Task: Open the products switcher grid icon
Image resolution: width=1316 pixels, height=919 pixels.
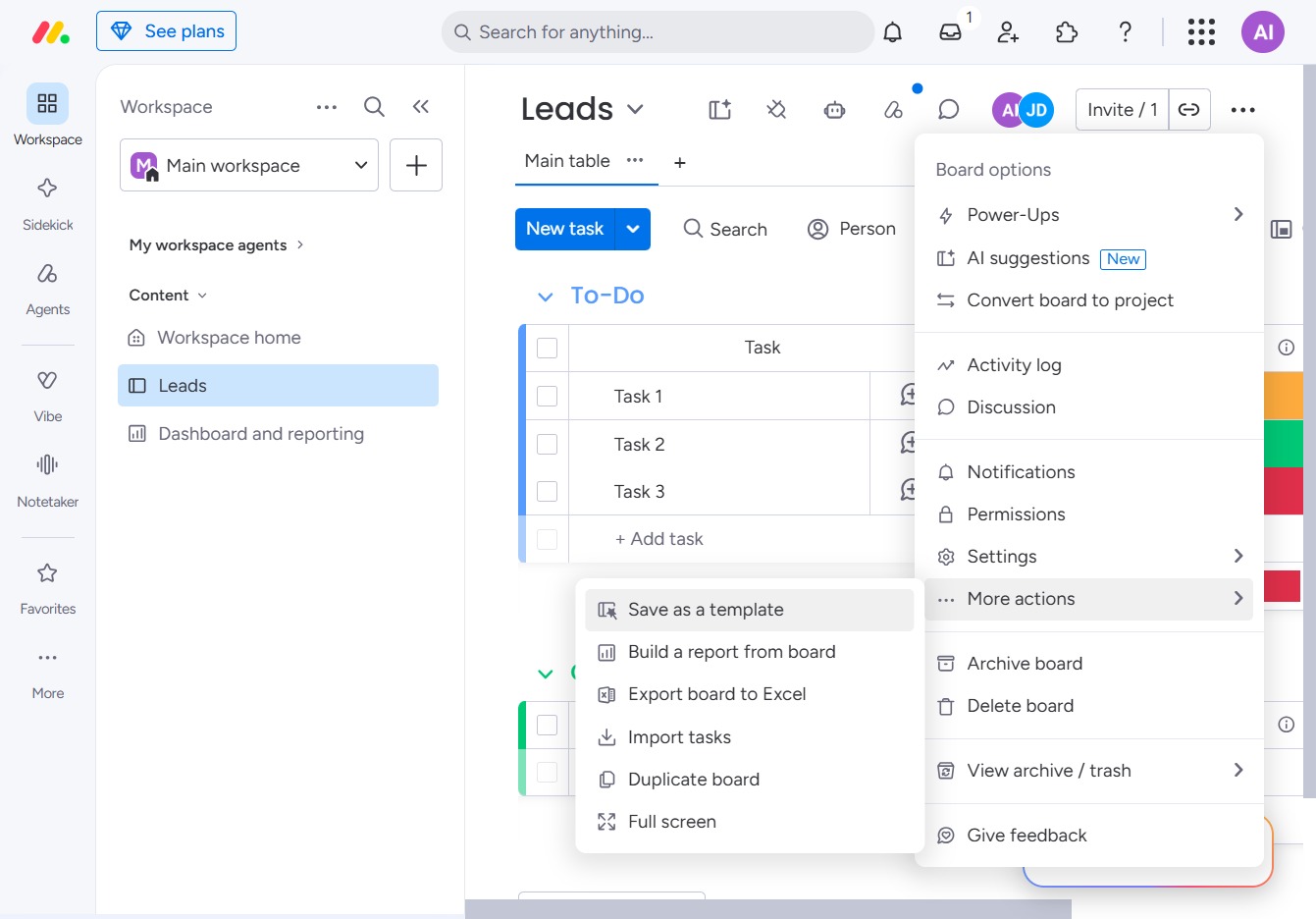Action: pyautogui.click(x=1201, y=32)
